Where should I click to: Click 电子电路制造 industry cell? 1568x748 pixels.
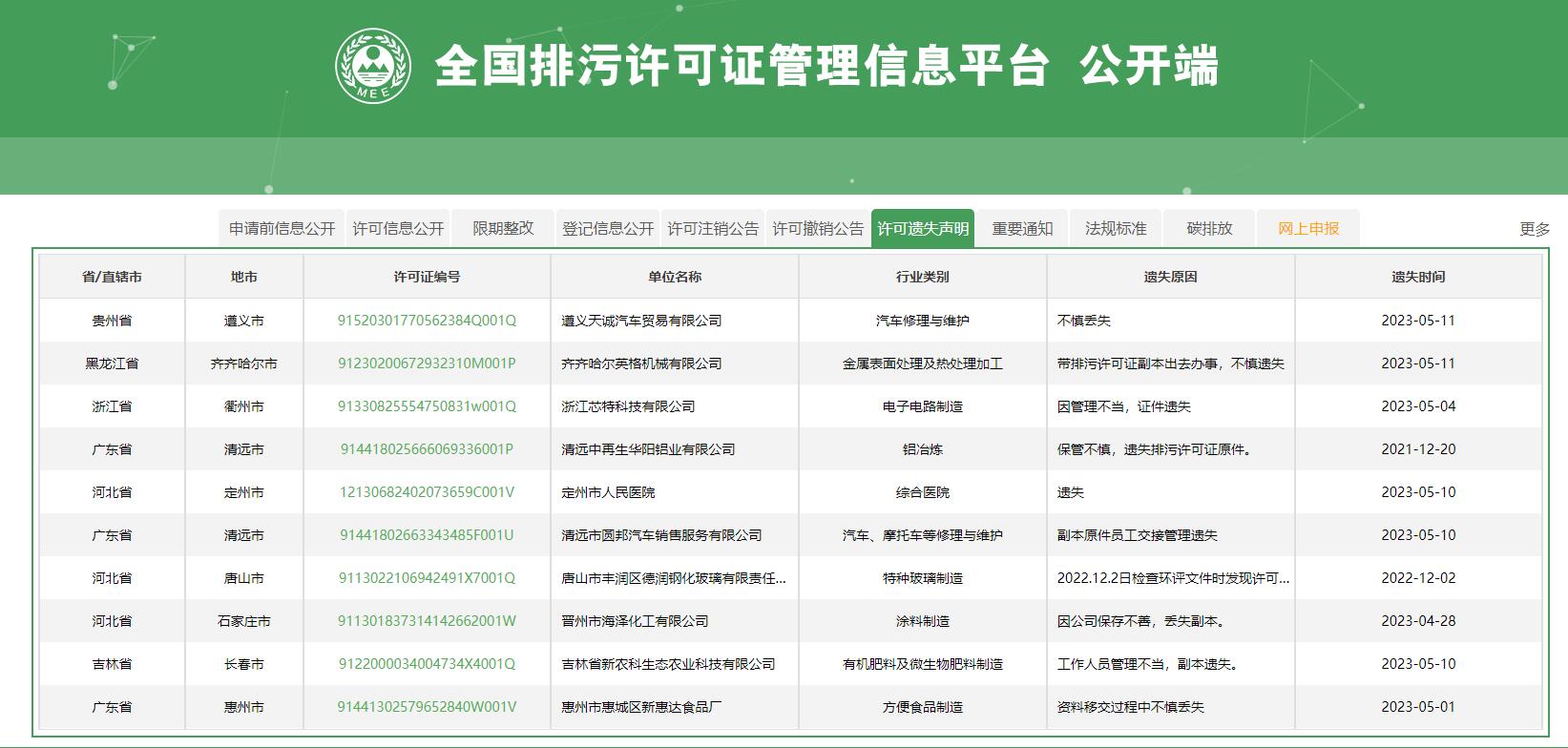923,406
